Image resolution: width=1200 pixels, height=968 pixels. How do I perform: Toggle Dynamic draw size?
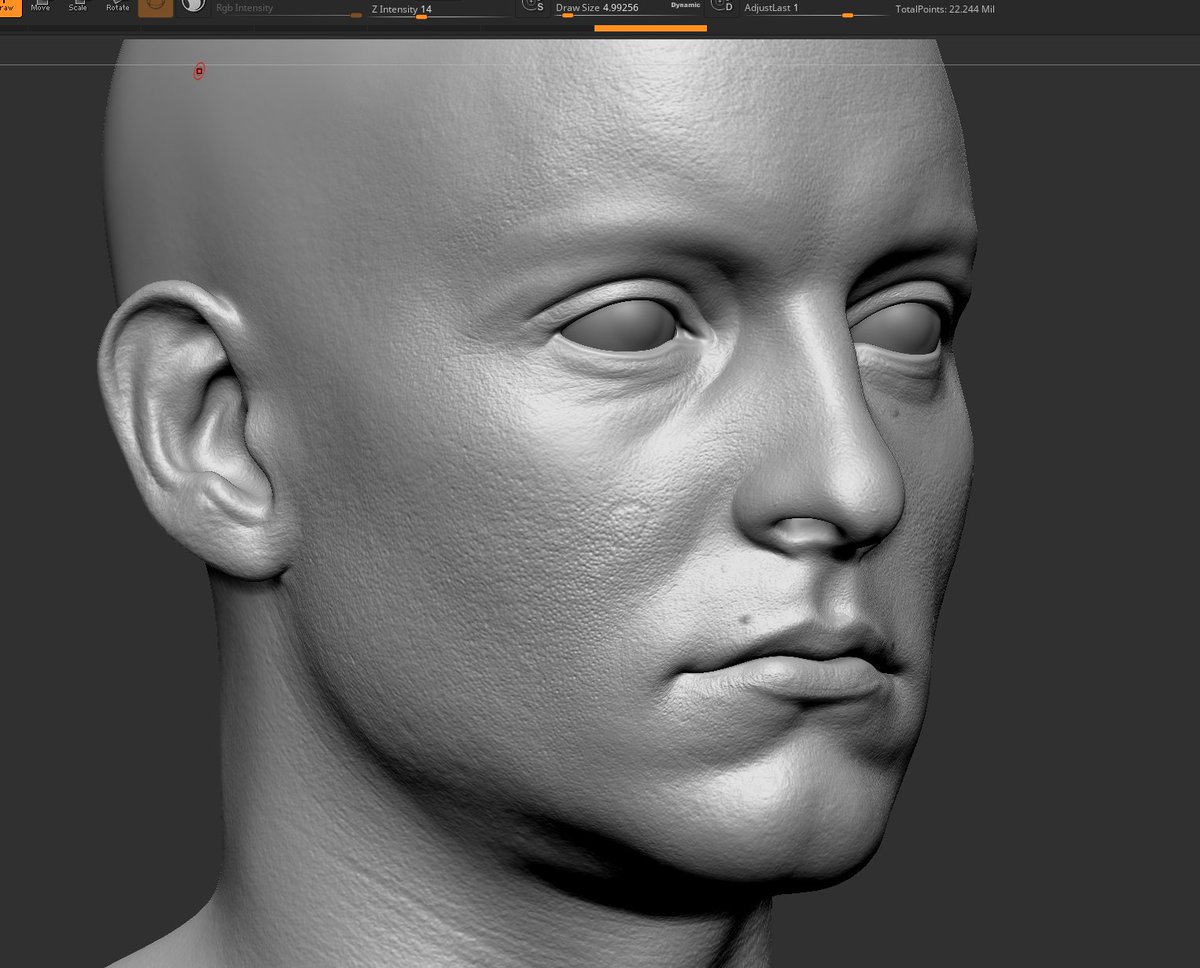pyautogui.click(x=686, y=6)
